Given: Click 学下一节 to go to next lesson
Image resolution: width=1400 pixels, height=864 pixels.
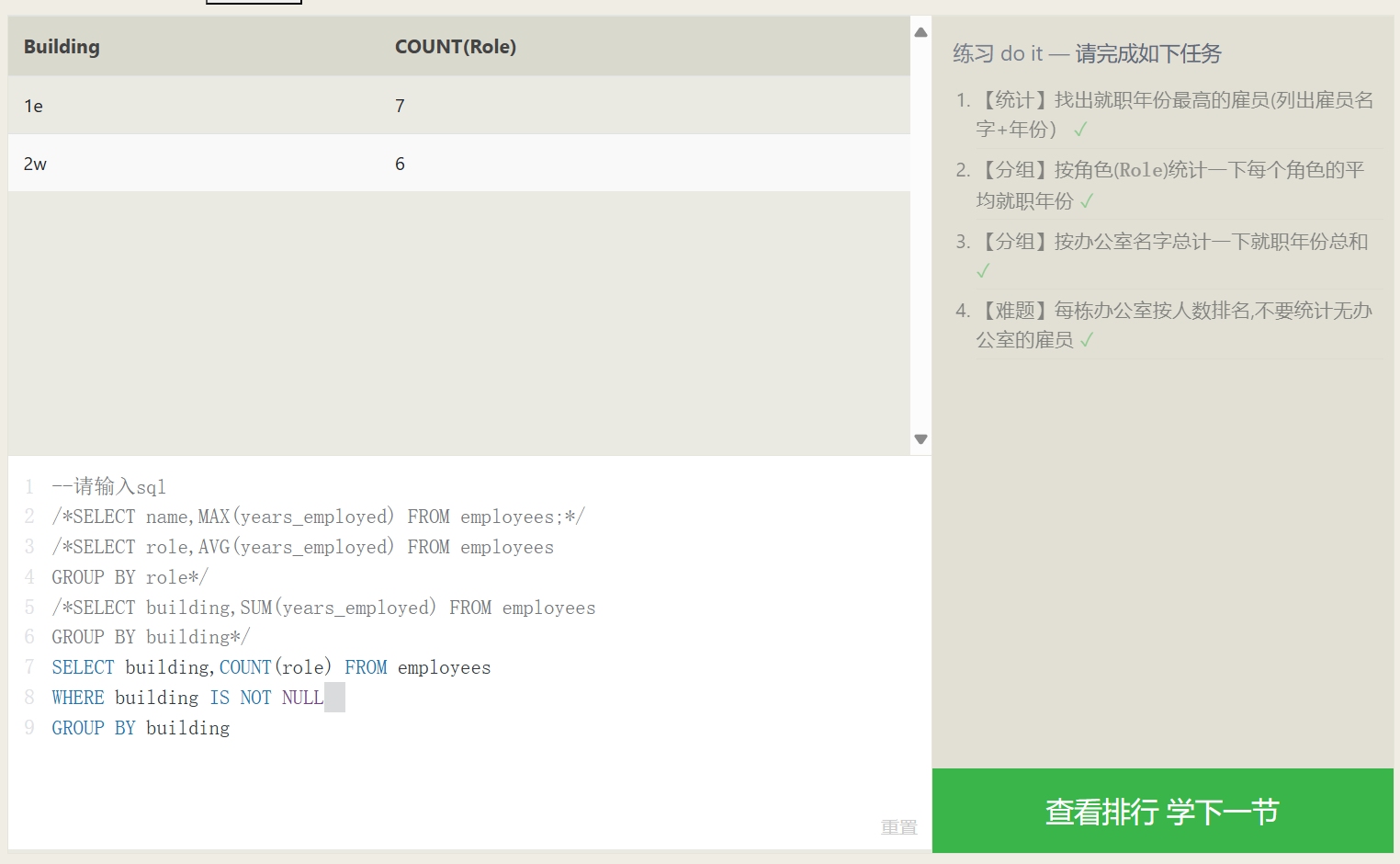Looking at the screenshot, I should pos(1223,812).
